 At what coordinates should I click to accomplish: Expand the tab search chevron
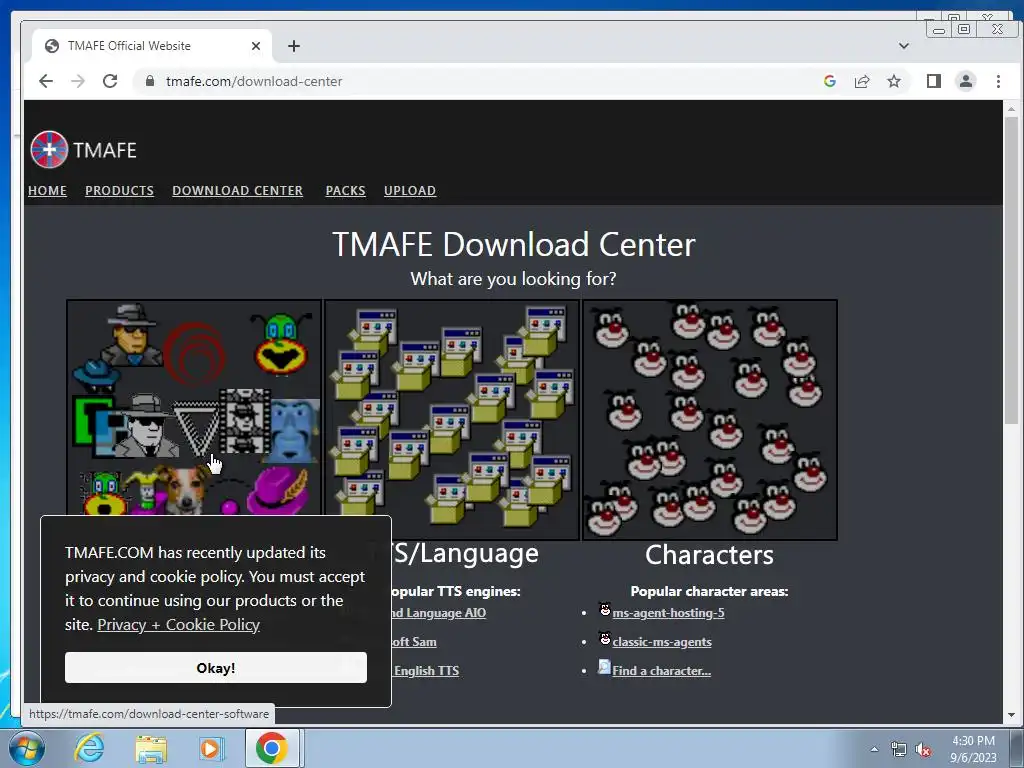(904, 46)
